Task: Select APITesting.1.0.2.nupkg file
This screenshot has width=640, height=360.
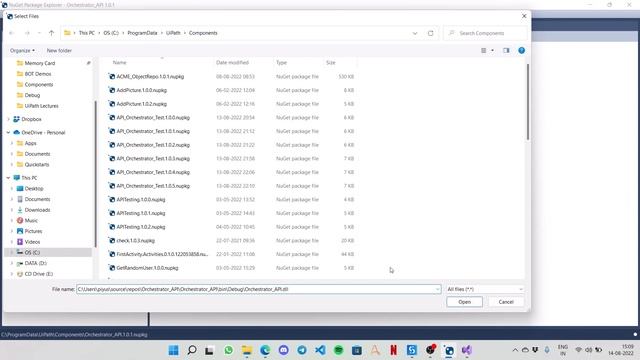Action: click(x=141, y=227)
